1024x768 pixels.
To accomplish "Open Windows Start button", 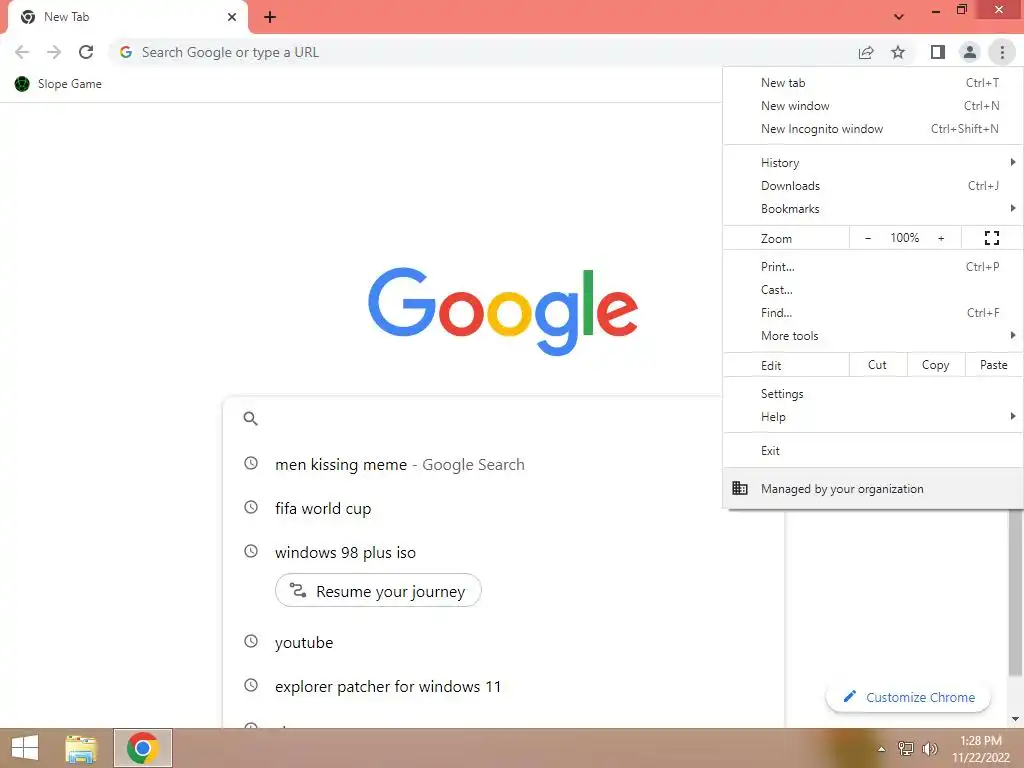I will (x=25, y=748).
